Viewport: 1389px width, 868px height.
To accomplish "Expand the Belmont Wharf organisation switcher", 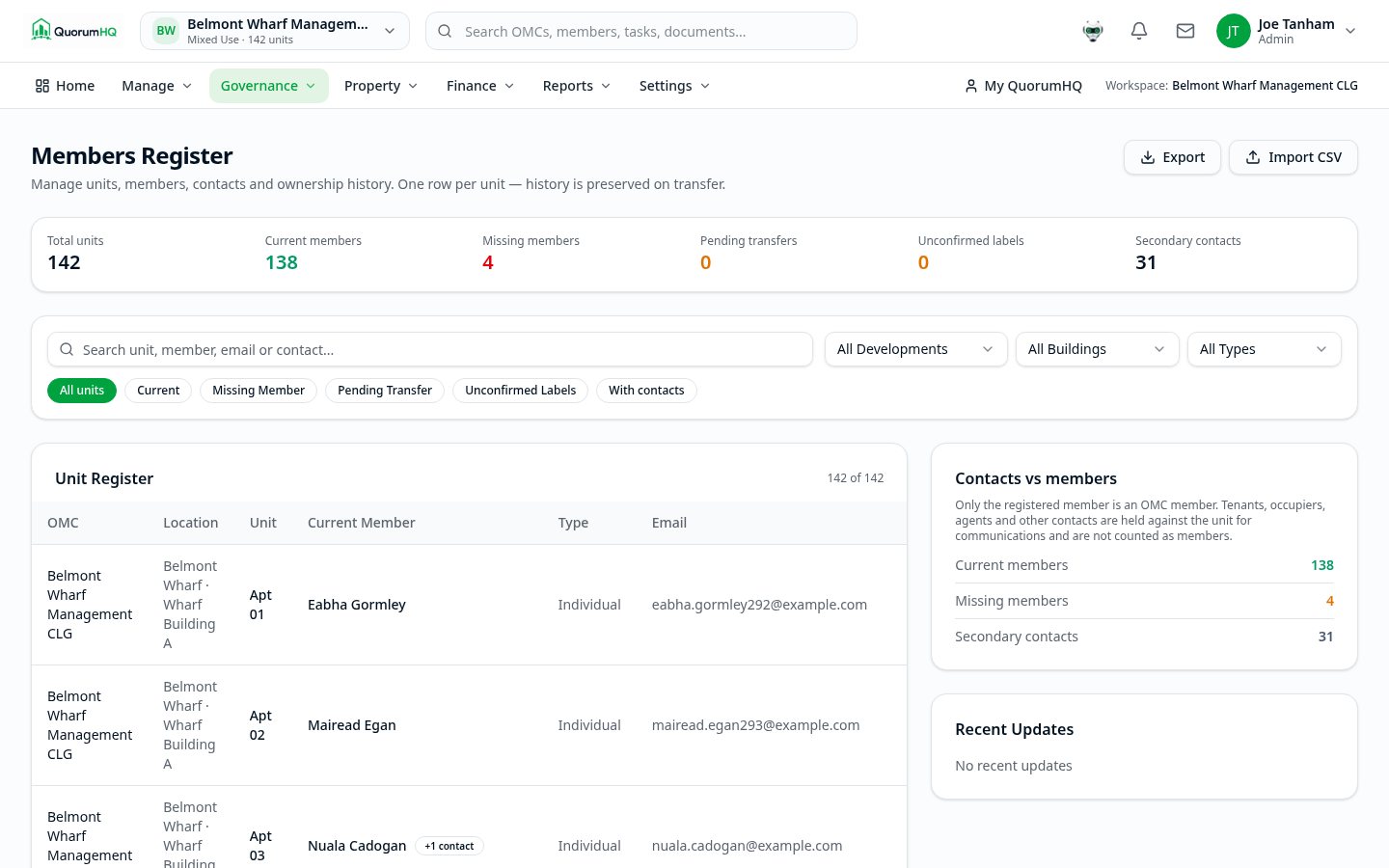I will click(x=275, y=31).
